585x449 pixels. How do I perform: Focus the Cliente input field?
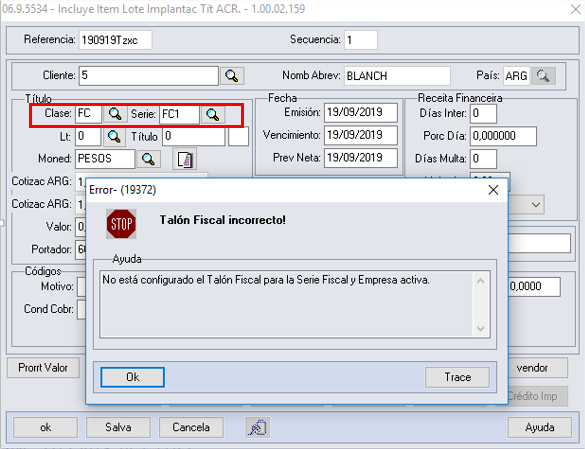click(148, 76)
